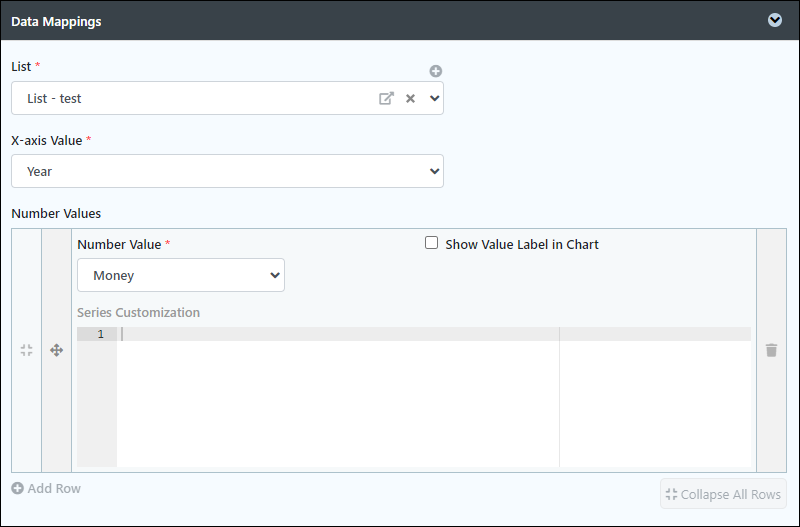Click the Add Row link
Screen dimensions: 800x527
46,488
